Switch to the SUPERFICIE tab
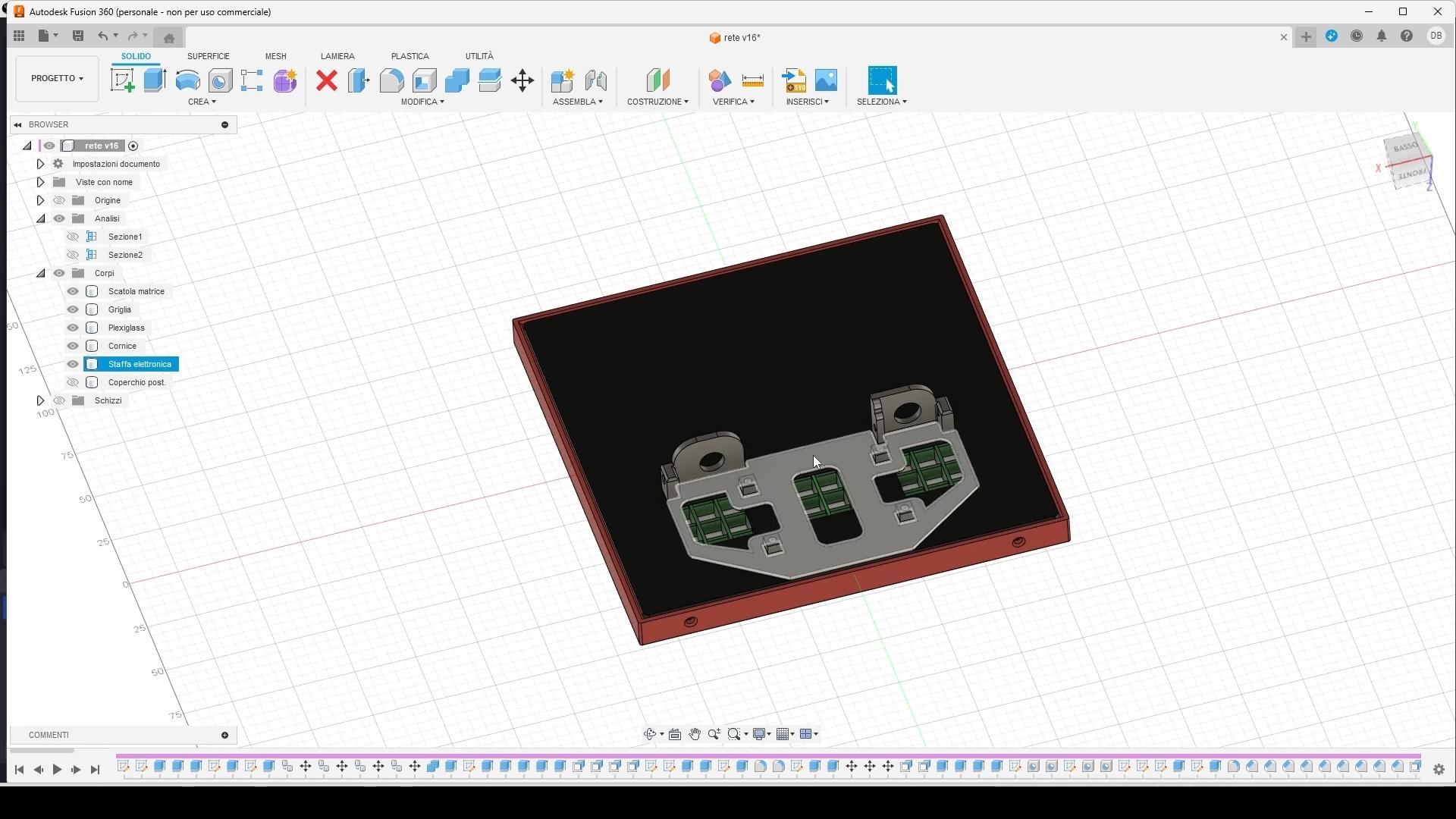 click(209, 56)
